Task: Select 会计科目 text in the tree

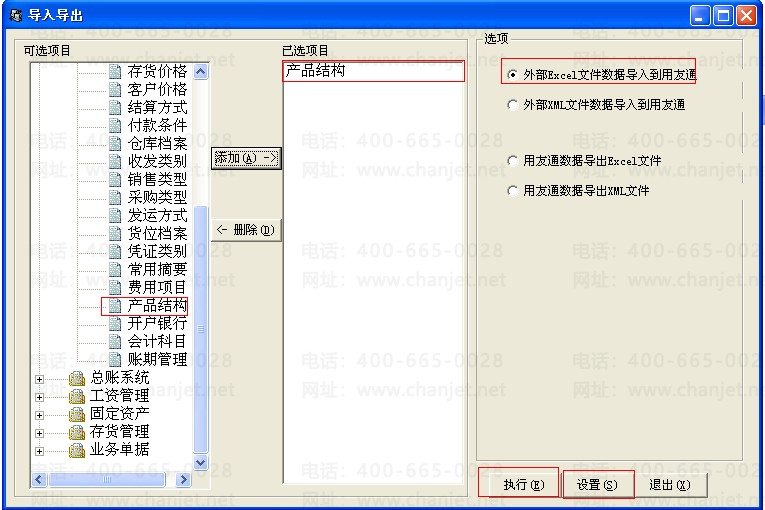Action: tap(157, 342)
